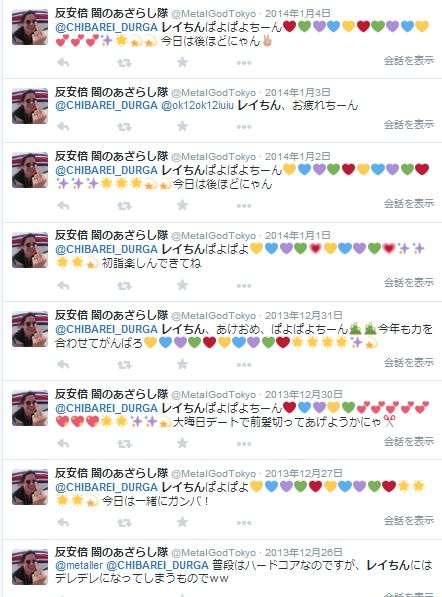
Task: Open more options on December 30 tweet
Action: pyautogui.click(x=244, y=444)
